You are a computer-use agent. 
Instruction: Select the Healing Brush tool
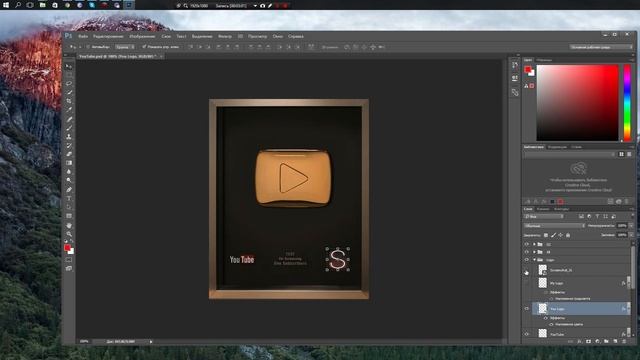click(69, 119)
